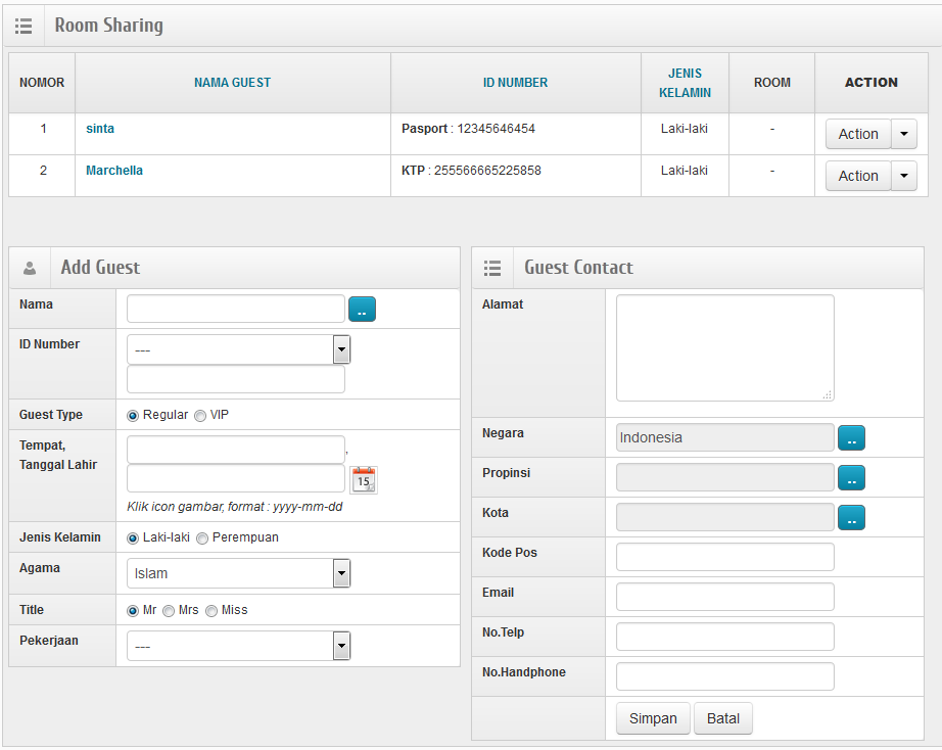This screenshot has height=750, width=942.
Task: Open the Negara lookup button
Action: pos(851,438)
